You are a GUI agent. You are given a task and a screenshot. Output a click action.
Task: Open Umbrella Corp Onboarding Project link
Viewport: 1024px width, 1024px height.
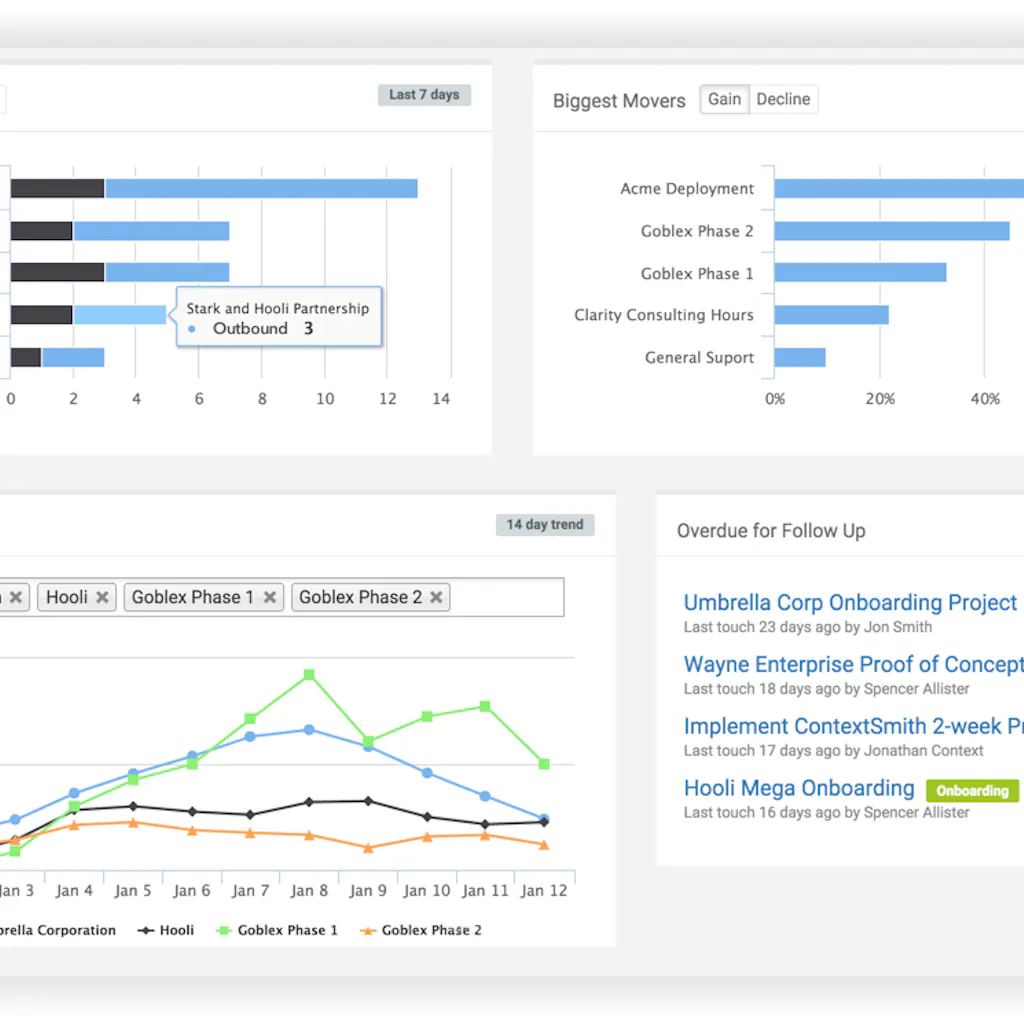[x=850, y=603]
